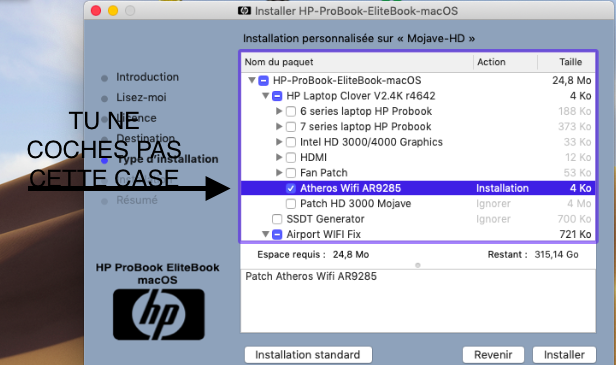The width and height of the screenshot is (616, 365).
Task: Select the Patch HD 3000 Mojave row text
Action: point(356,204)
